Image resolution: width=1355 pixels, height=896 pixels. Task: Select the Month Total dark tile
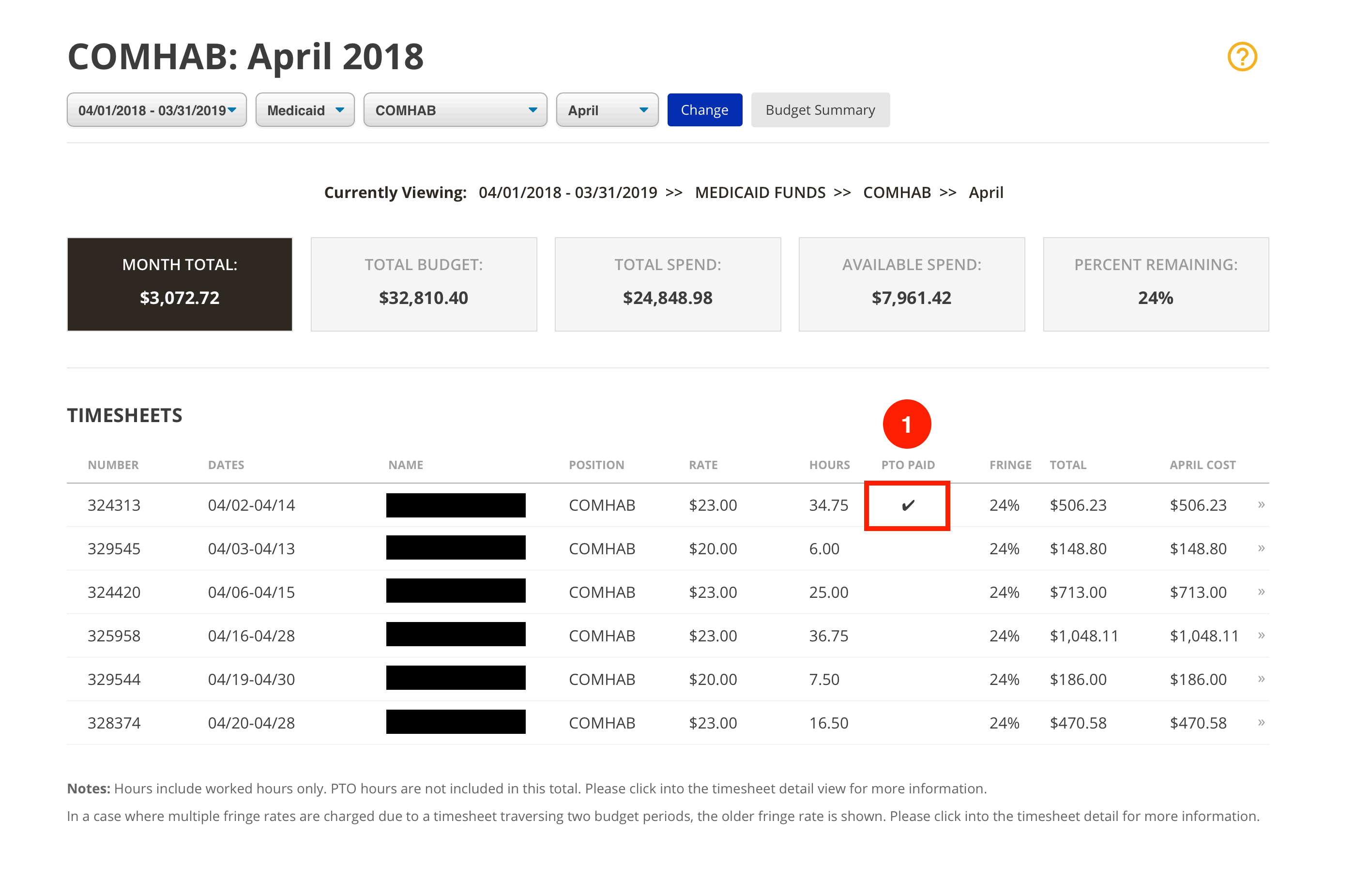coord(180,284)
